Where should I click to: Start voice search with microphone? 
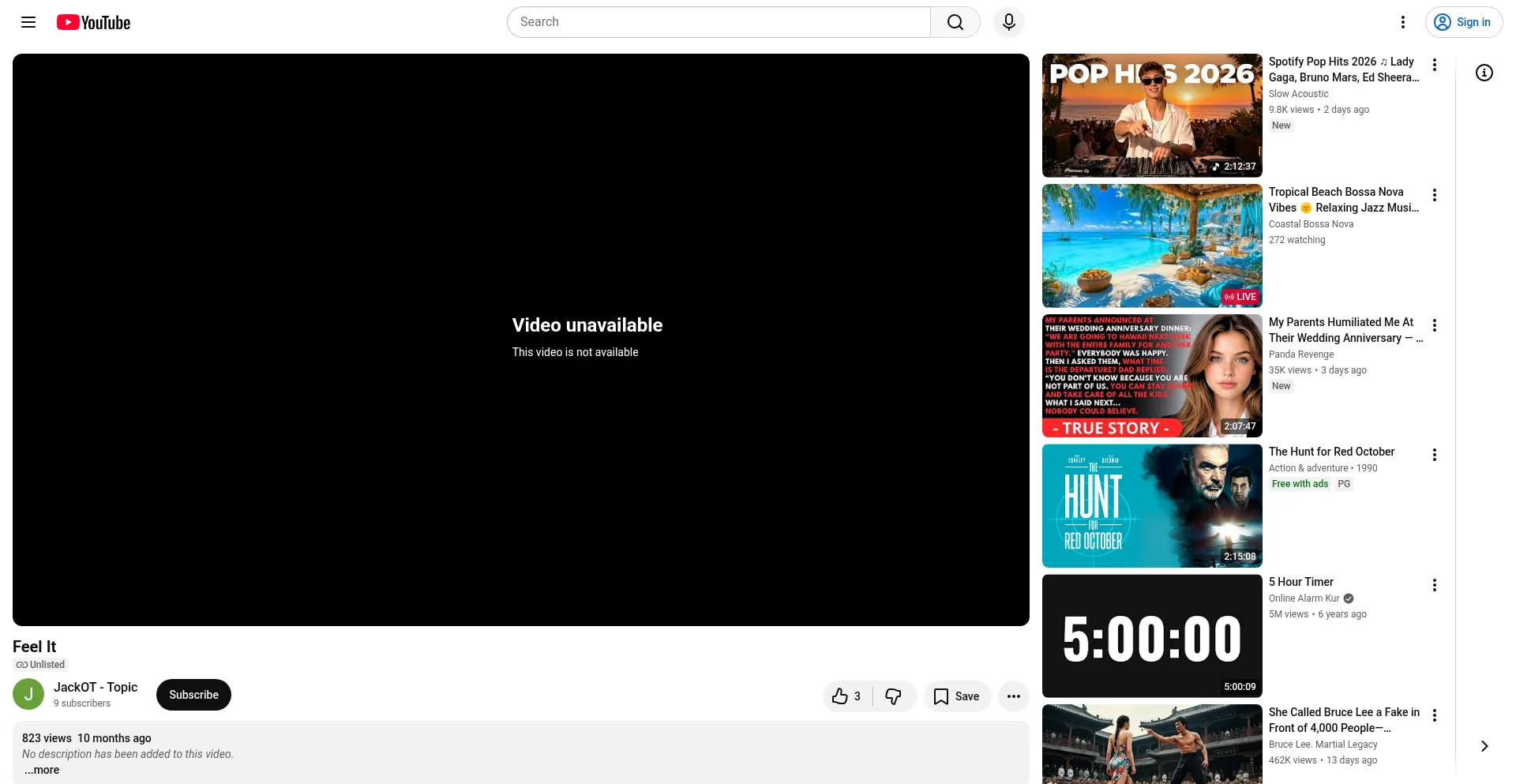tap(1009, 22)
